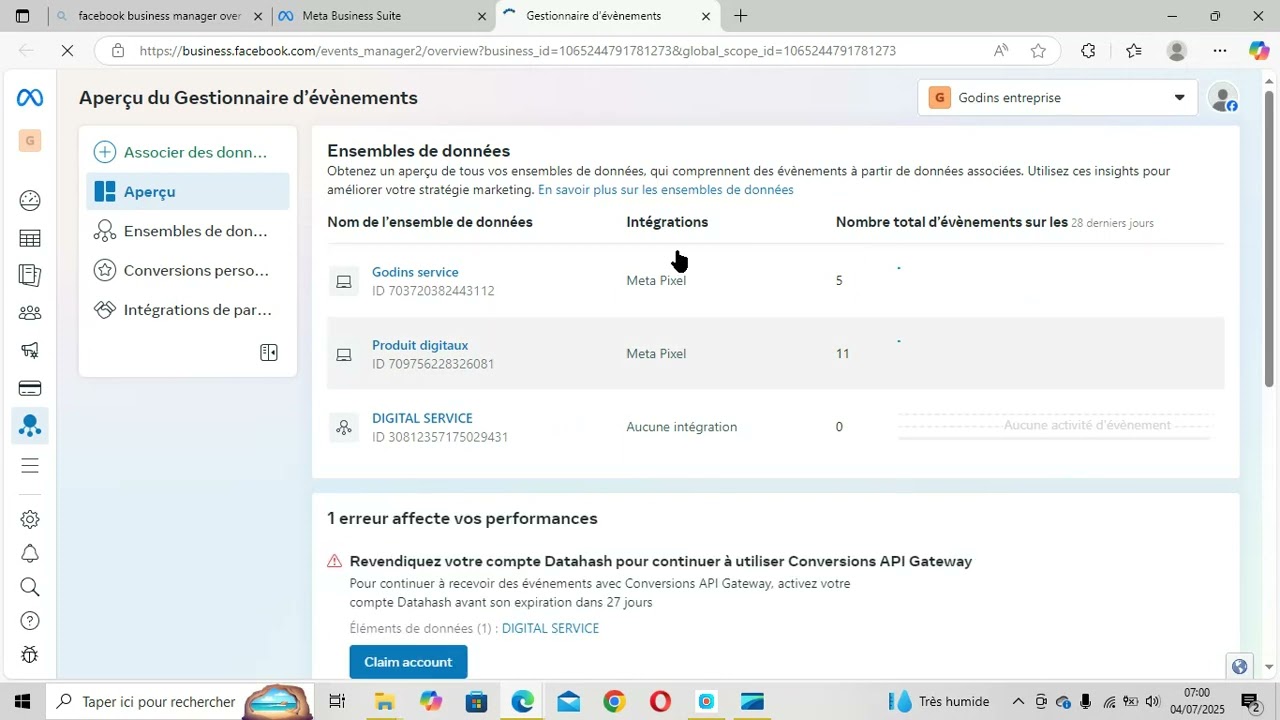Screen dimensions: 1280x720
Task: Open En savoir plus sur les ensembles link
Action: coord(666,190)
